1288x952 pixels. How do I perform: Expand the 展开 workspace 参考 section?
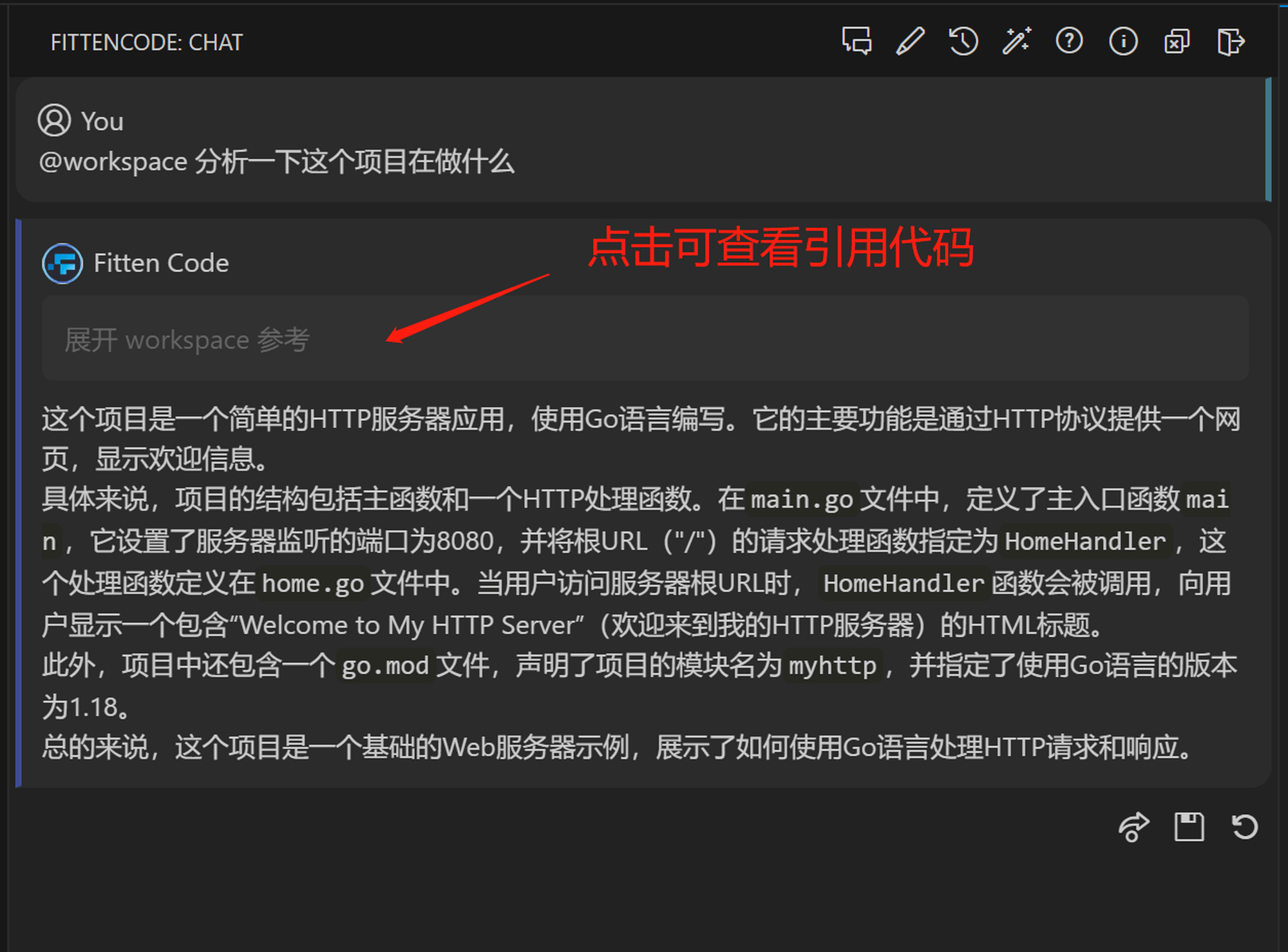tap(645, 338)
